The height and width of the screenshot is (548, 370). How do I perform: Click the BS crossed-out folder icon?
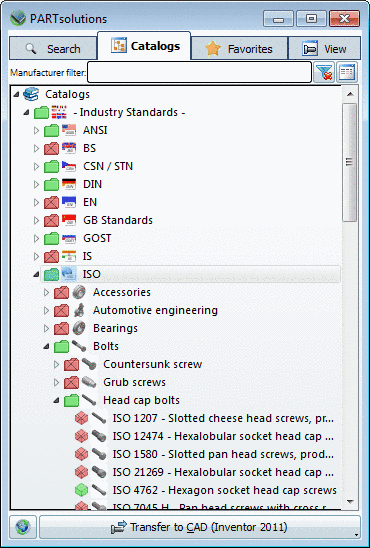point(51,149)
